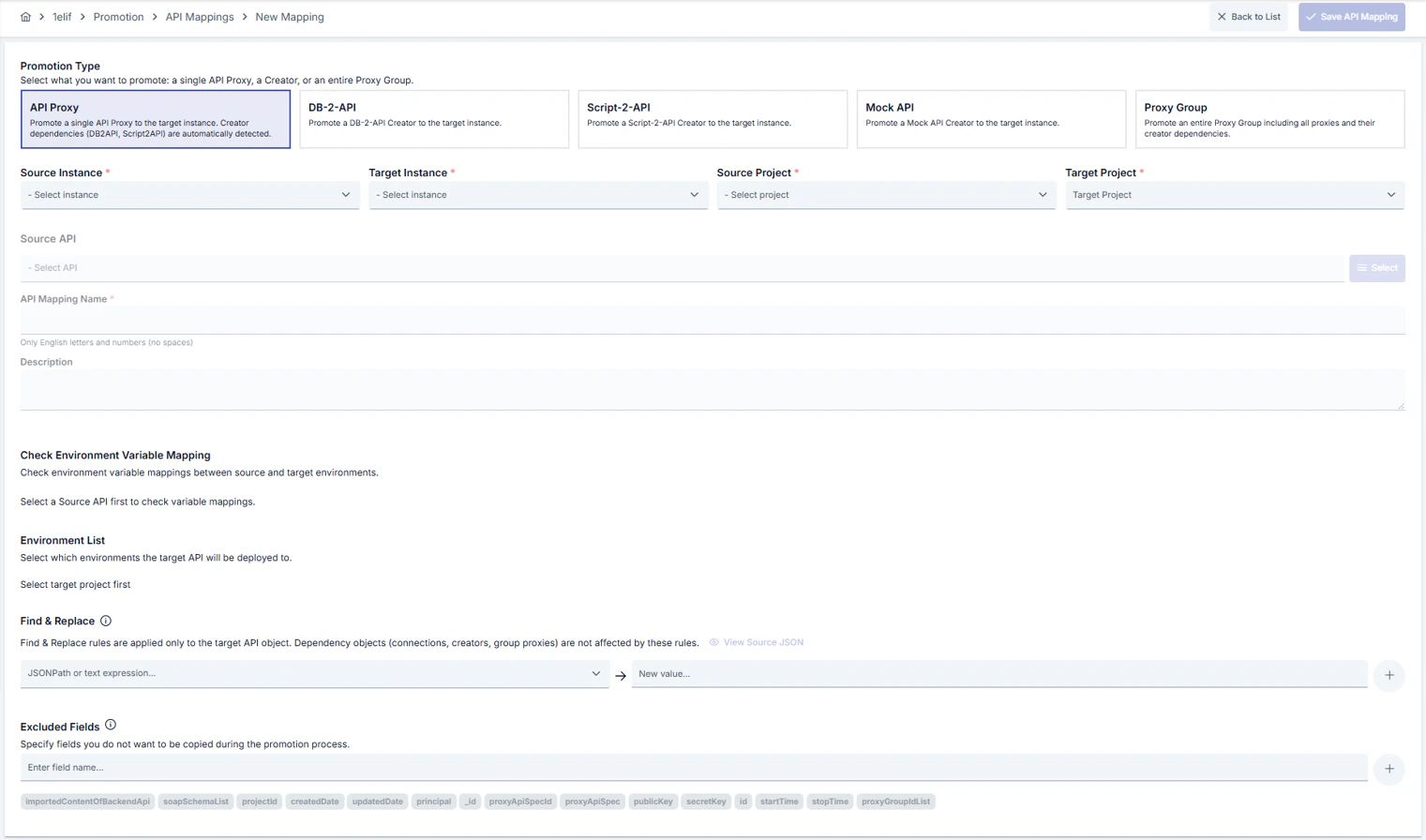Click the importedContentOfBackendApi tag

tap(87, 802)
